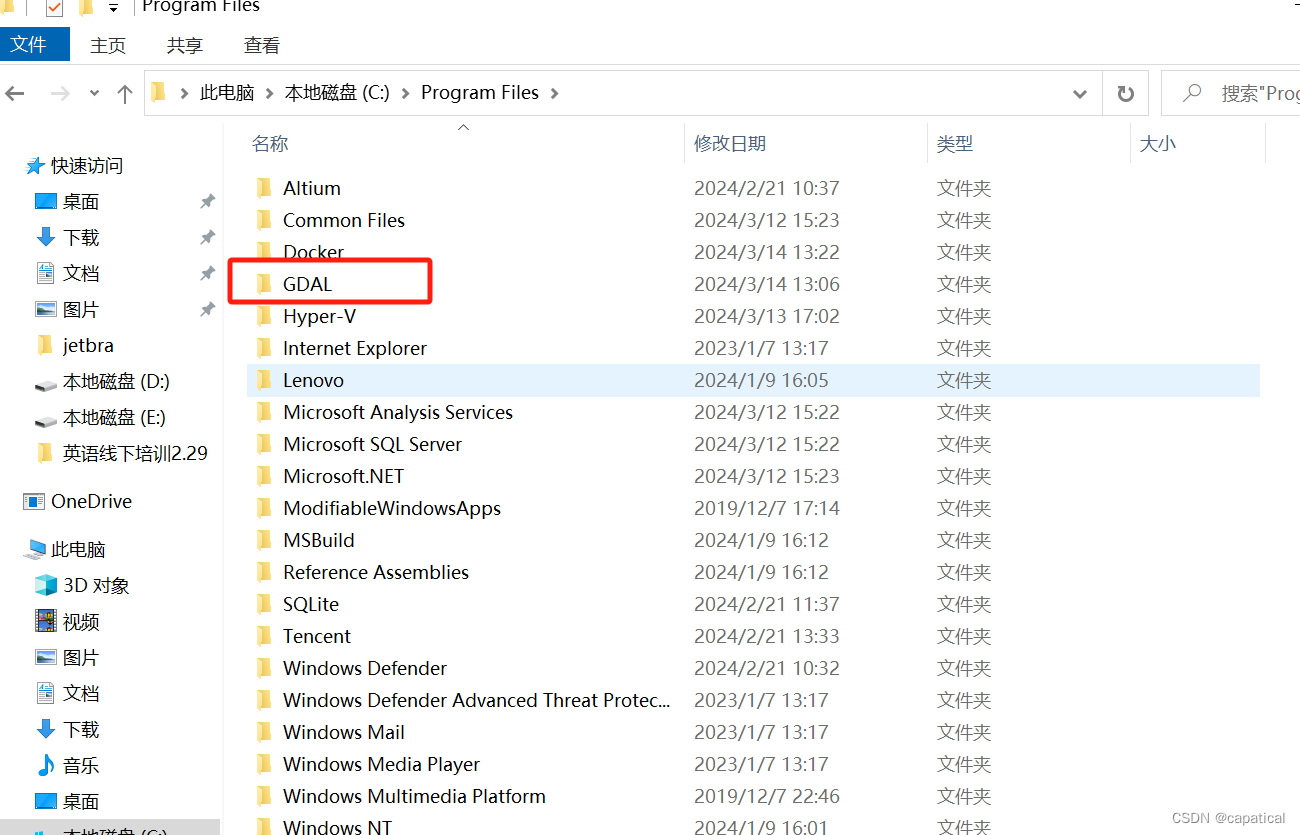Click the properties checkmark quick access icon
Image resolution: width=1300 pixels, height=835 pixels.
(x=54, y=8)
